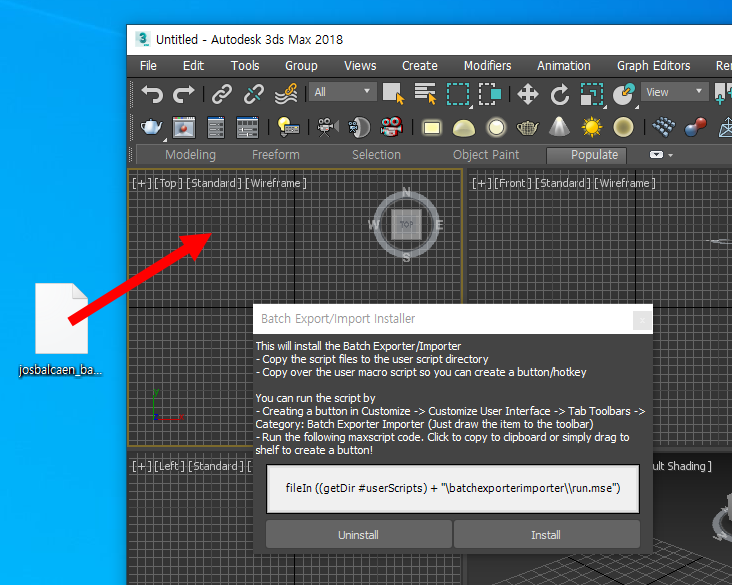
Task: Click the camera with half-sphere icon
Action: pos(359,127)
